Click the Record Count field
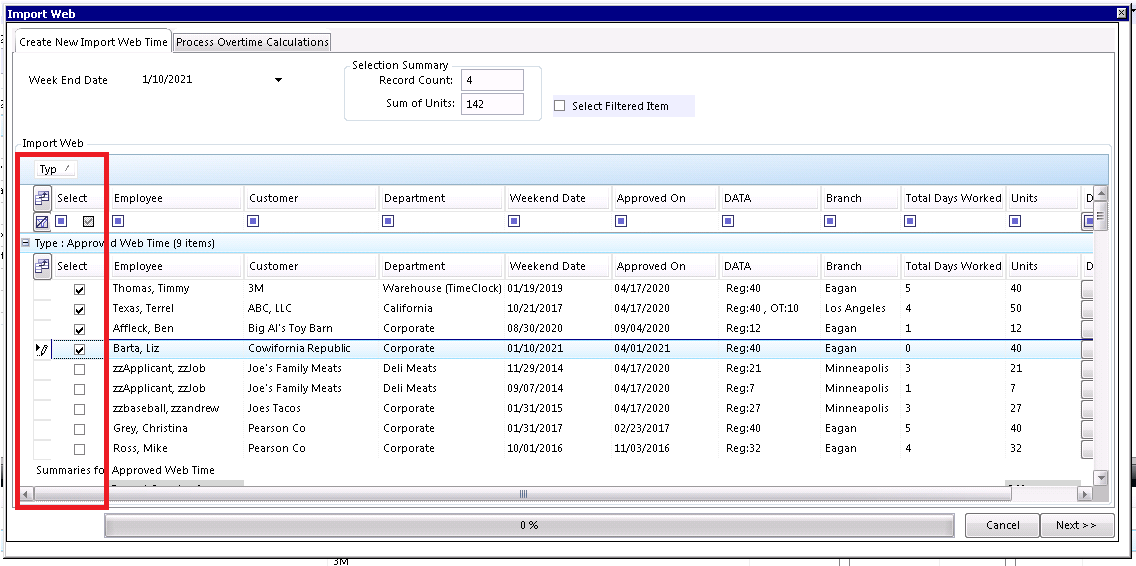This screenshot has height=566, width=1136. (x=492, y=80)
